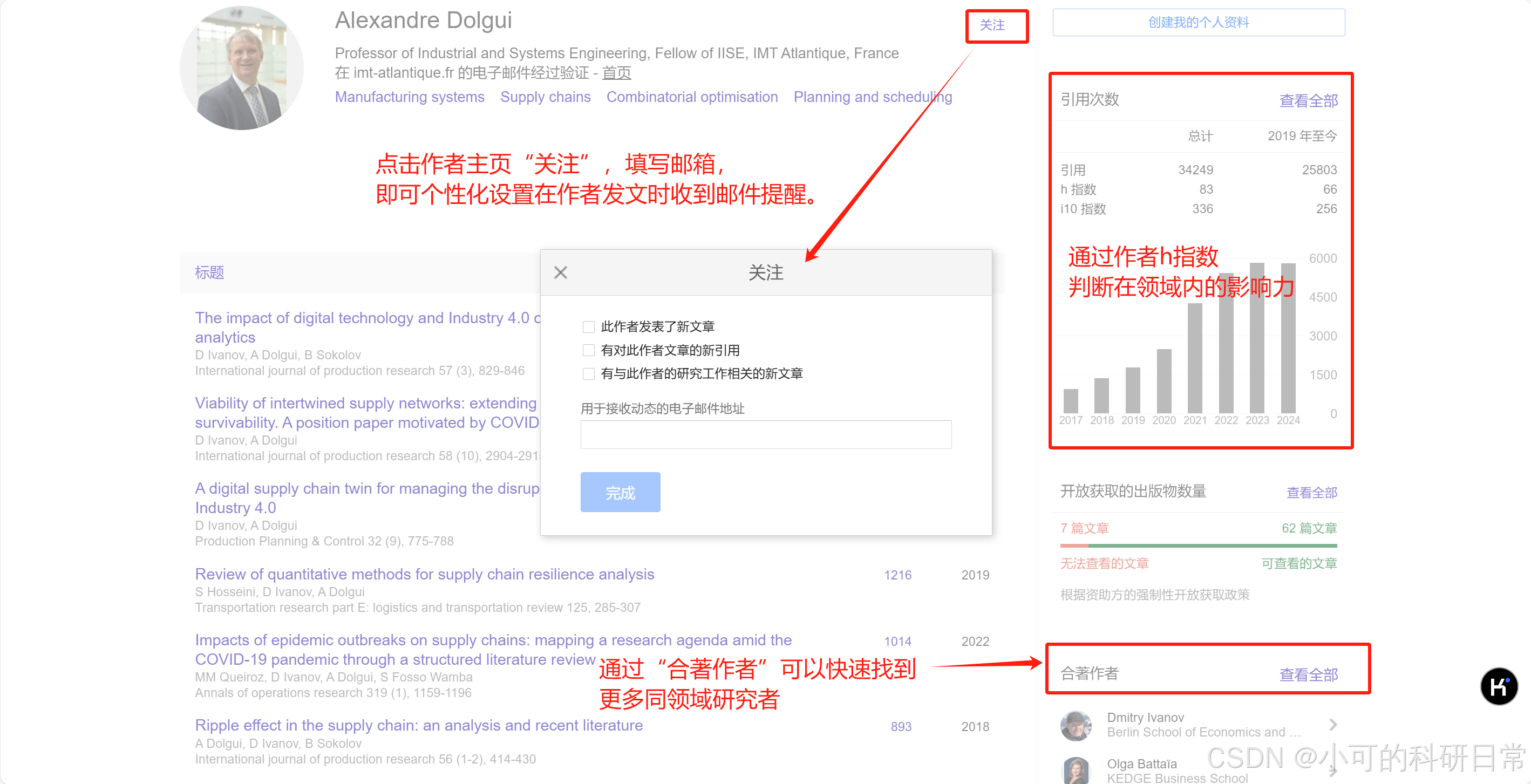Enable 有与此作者的研究工作相关的新文章 checkbox

coord(588,374)
